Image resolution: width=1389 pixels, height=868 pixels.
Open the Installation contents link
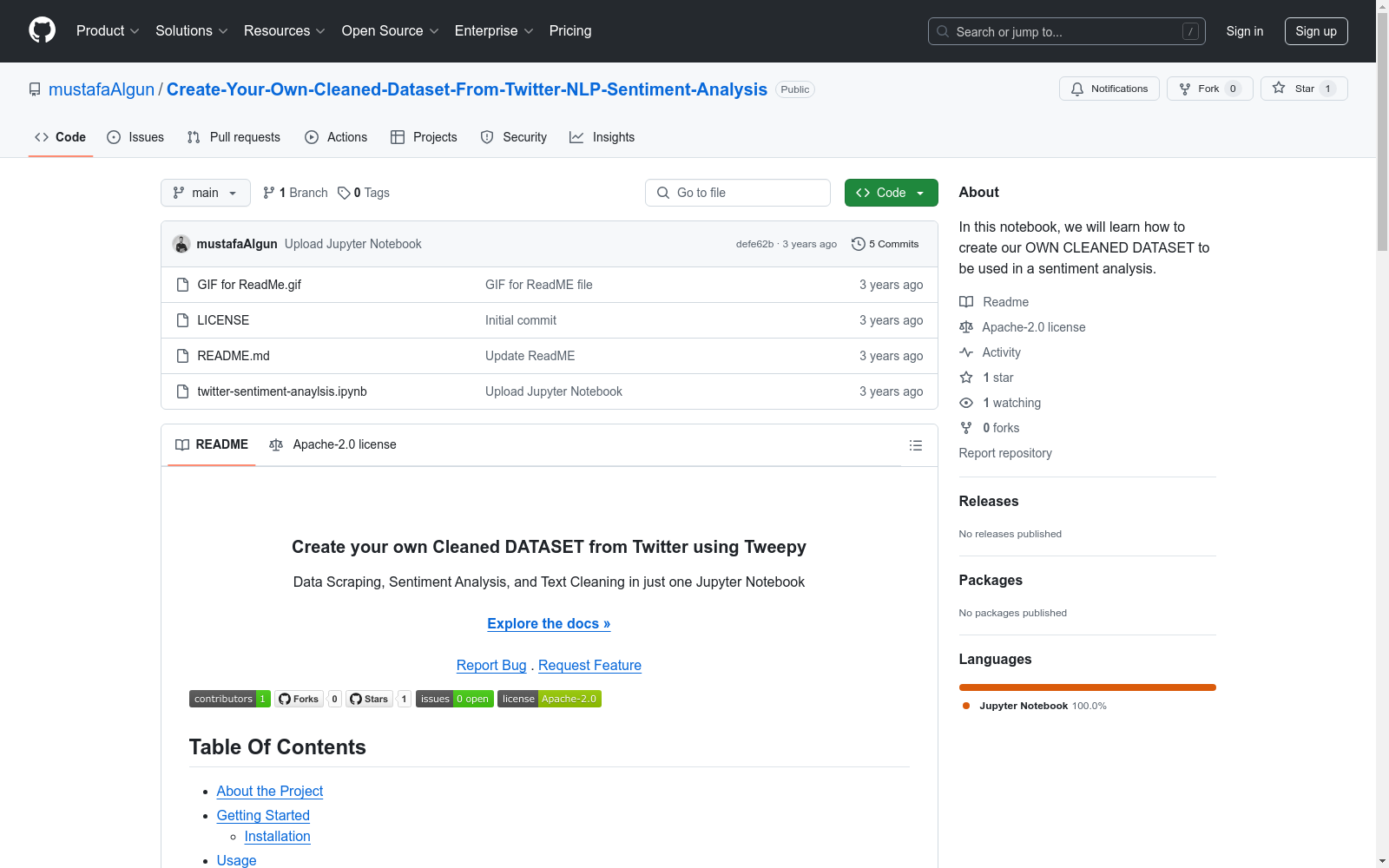tap(278, 837)
